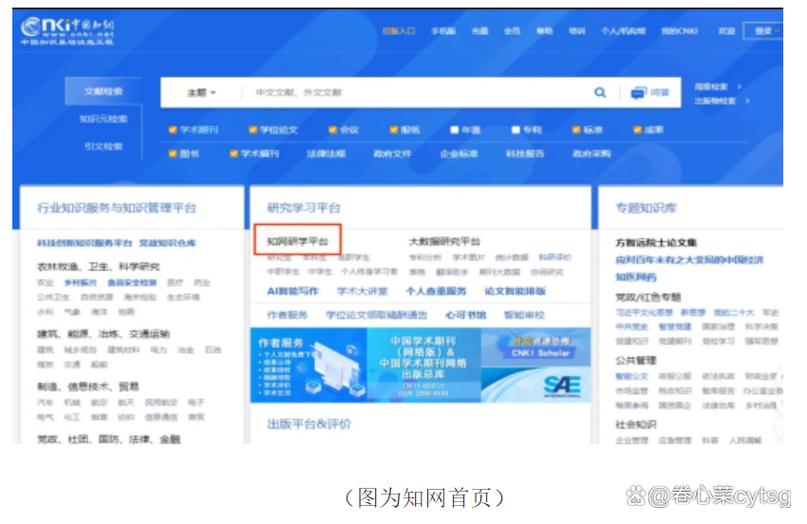Click the 公共管理 heading
This screenshot has height=524, width=807.
636,360
